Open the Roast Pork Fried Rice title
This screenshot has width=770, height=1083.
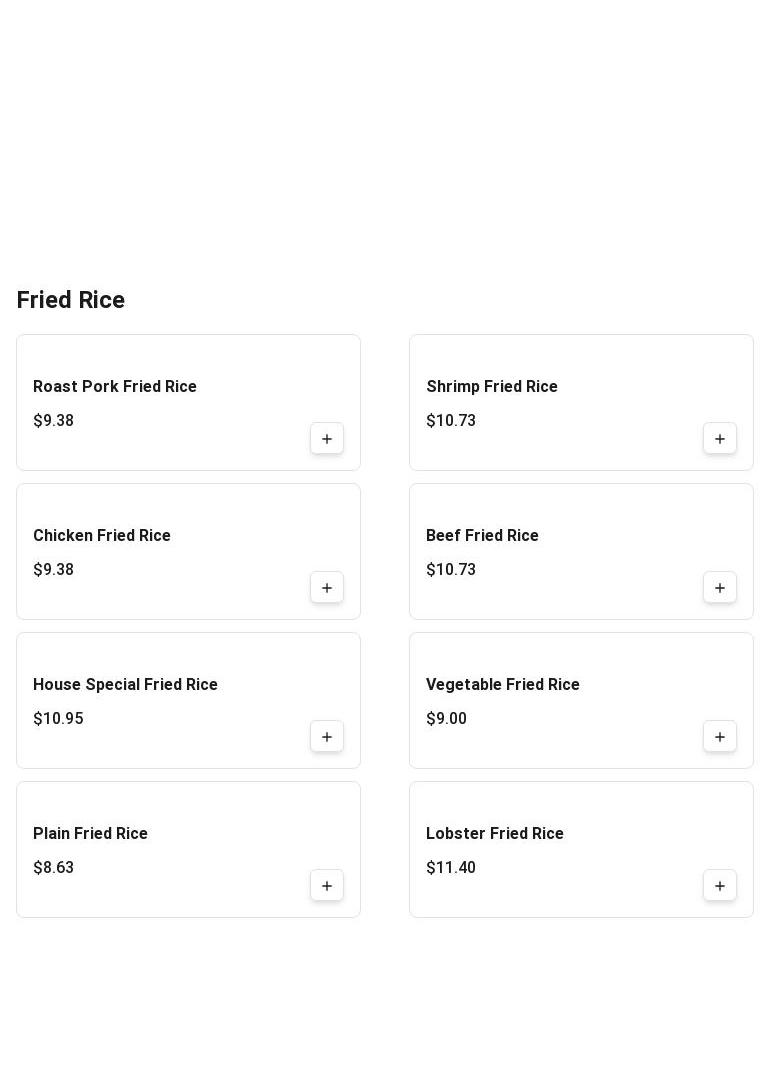[x=115, y=387]
